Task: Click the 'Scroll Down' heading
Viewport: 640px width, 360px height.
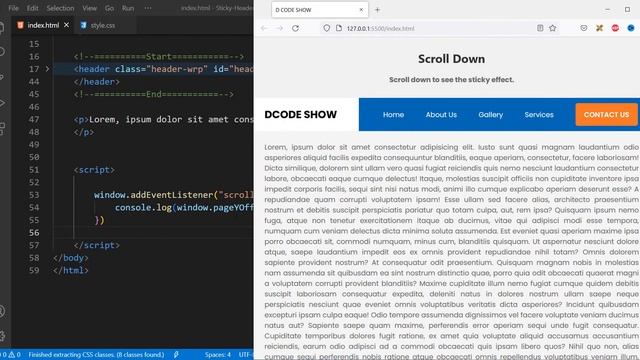Action: click(x=451, y=59)
